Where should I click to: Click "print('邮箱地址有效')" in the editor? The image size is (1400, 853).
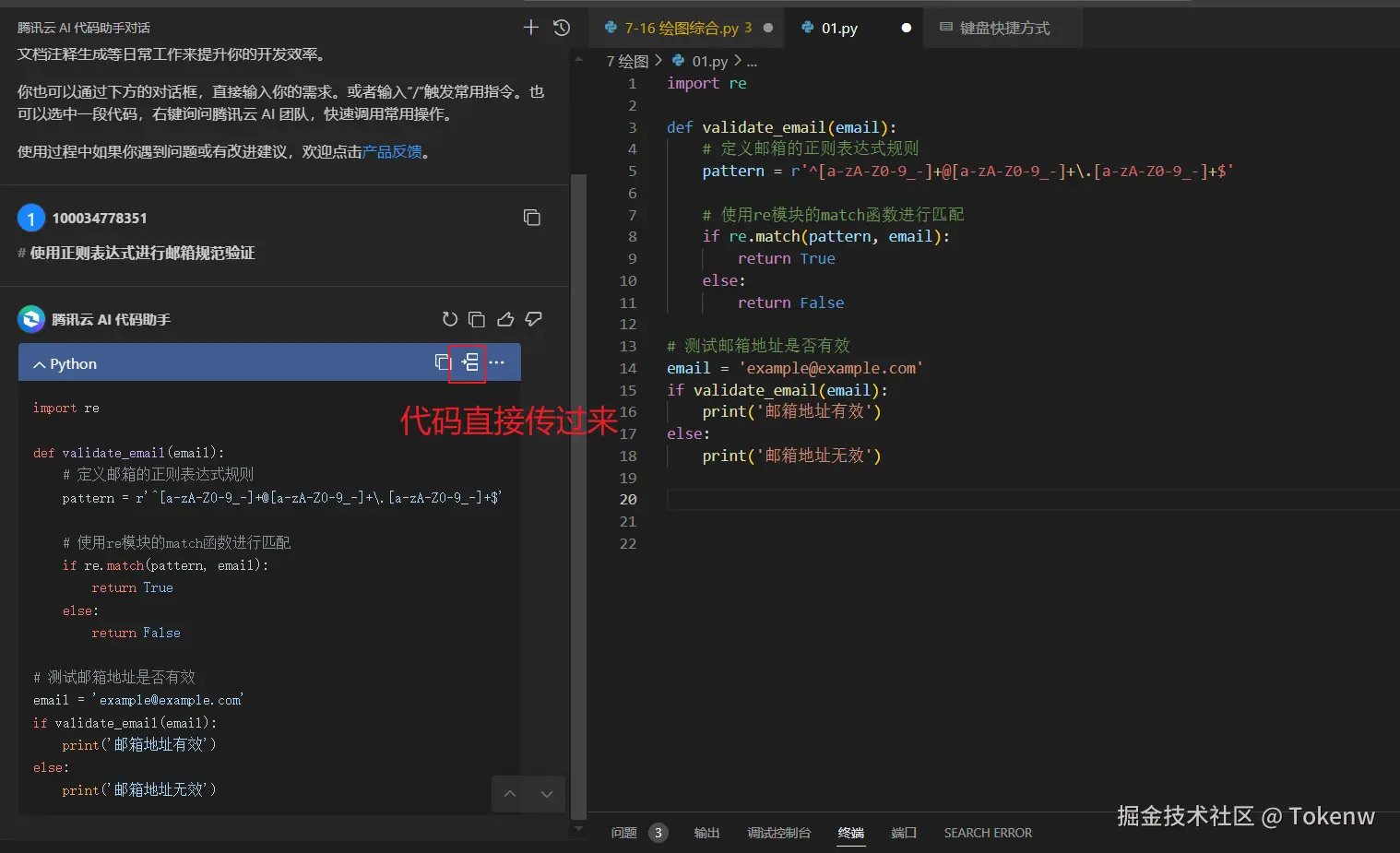791,411
